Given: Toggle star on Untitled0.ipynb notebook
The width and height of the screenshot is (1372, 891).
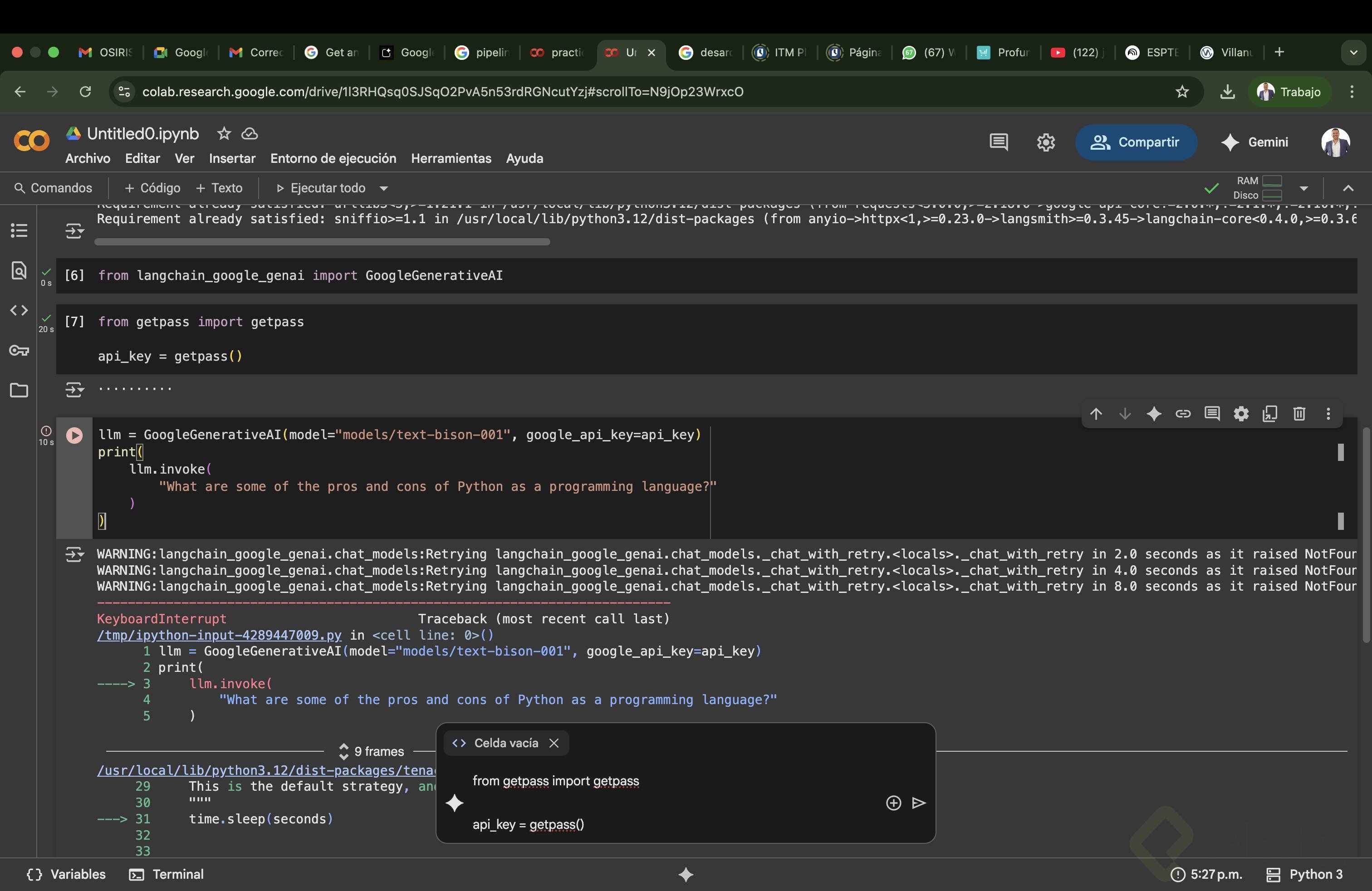Looking at the screenshot, I should pyautogui.click(x=224, y=134).
